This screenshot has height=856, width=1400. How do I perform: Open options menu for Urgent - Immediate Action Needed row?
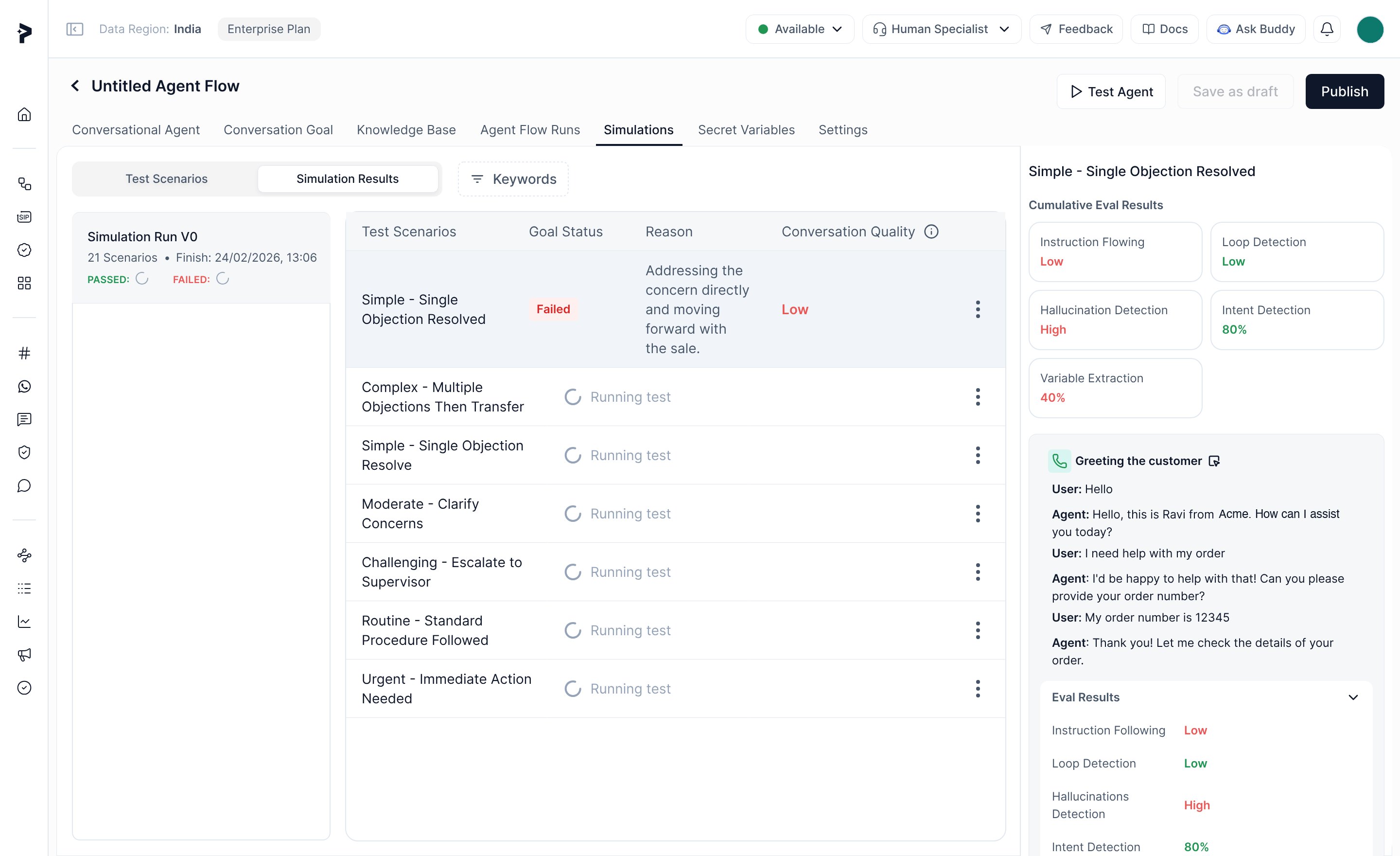[977, 688]
